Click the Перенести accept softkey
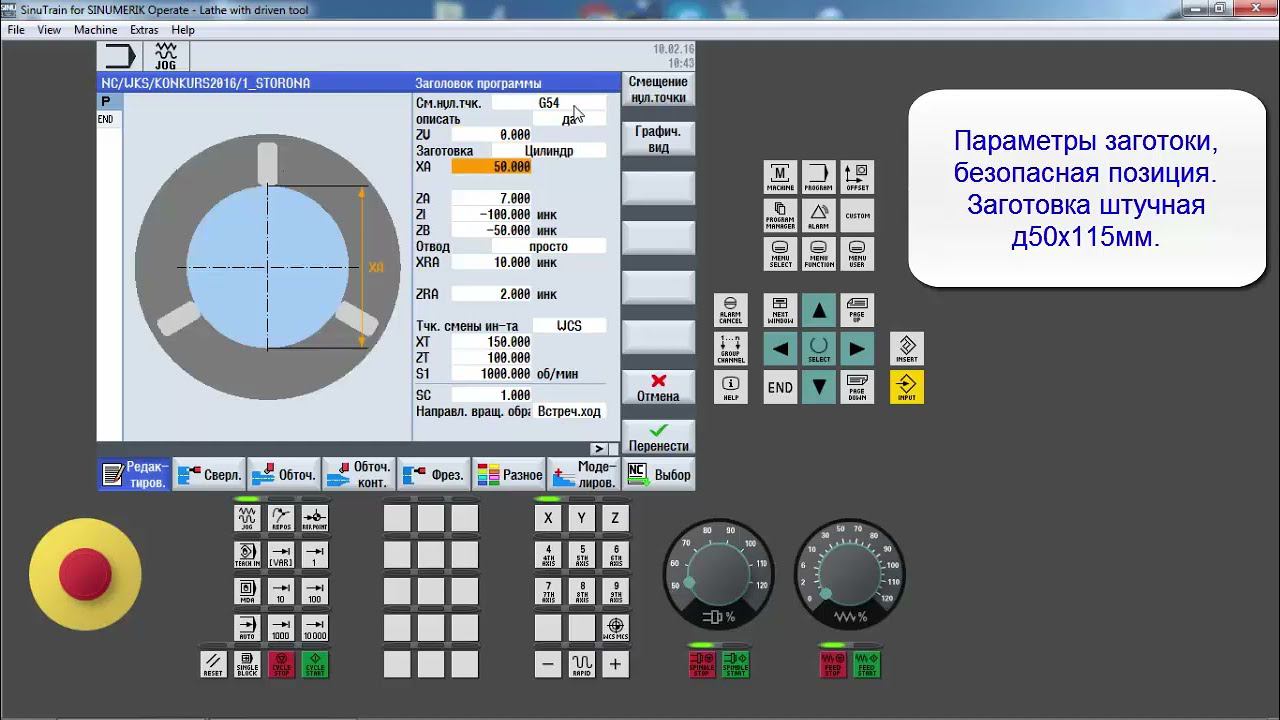 (x=658, y=438)
